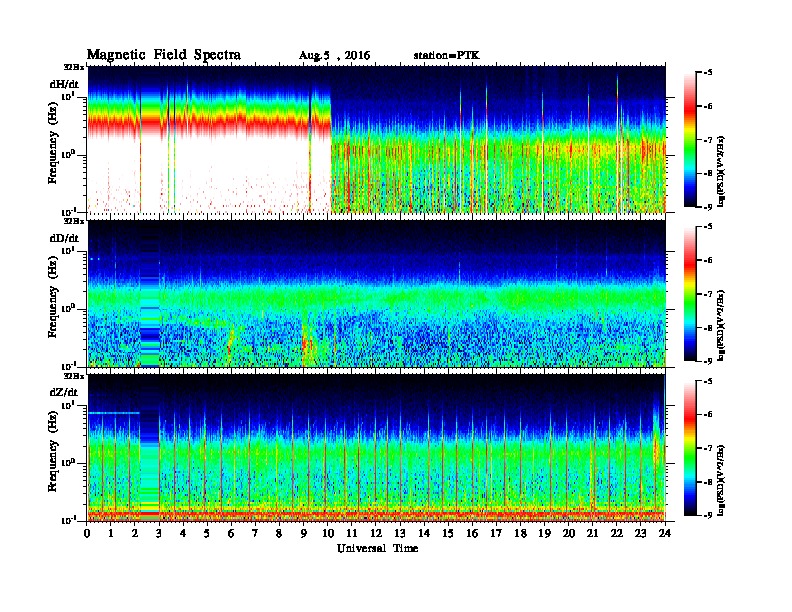This screenshot has width=792, height=612.
Task: Click the "-6" tick on dH/dt colorbar
Action: pyautogui.click(x=708, y=106)
